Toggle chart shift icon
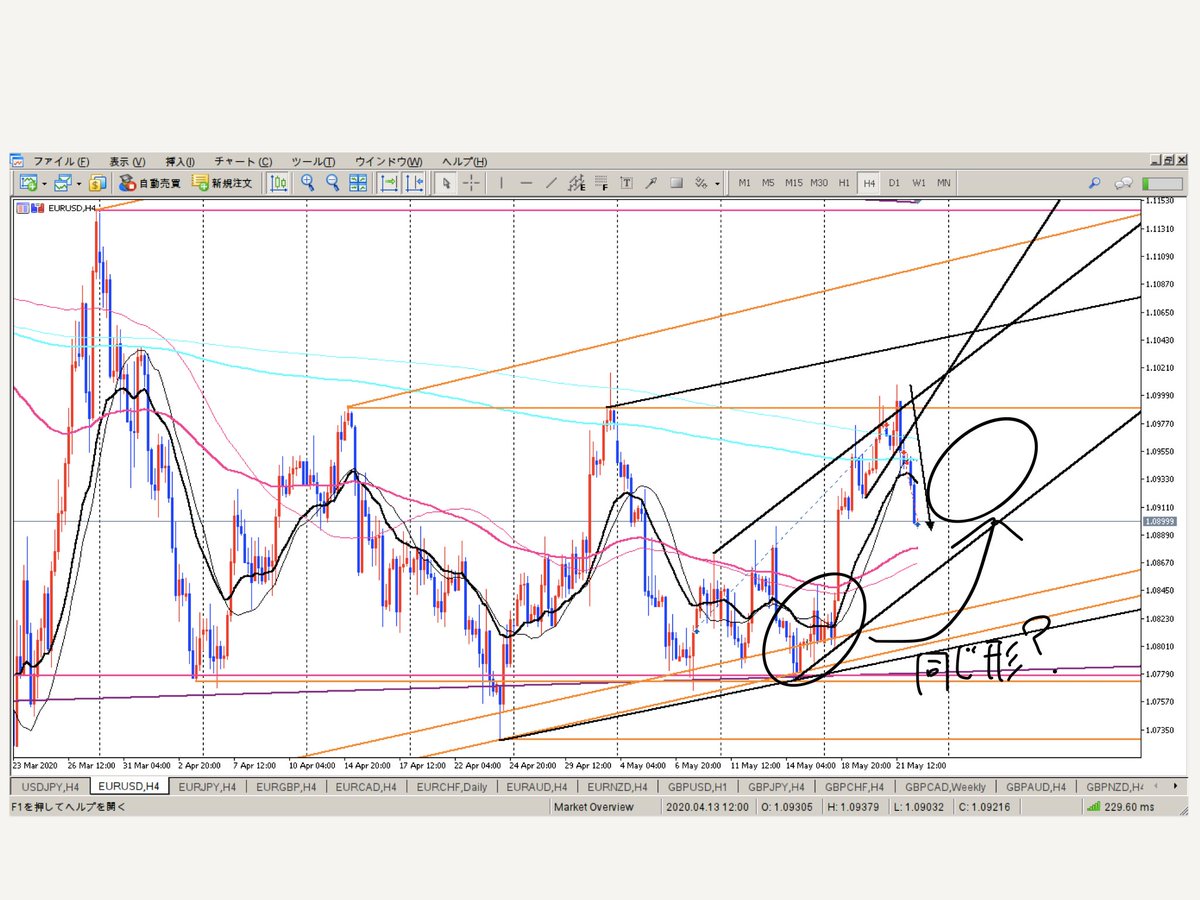Viewport: 1200px width, 900px height. (x=415, y=183)
